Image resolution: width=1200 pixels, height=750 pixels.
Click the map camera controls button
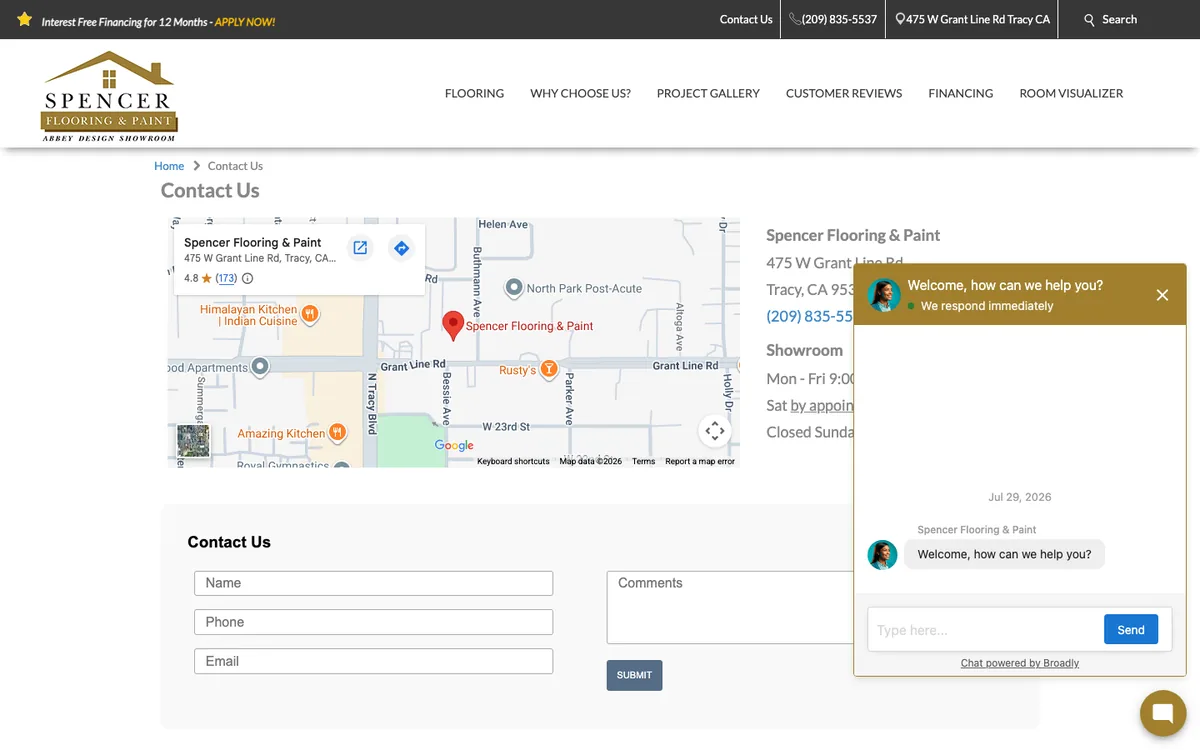[715, 431]
